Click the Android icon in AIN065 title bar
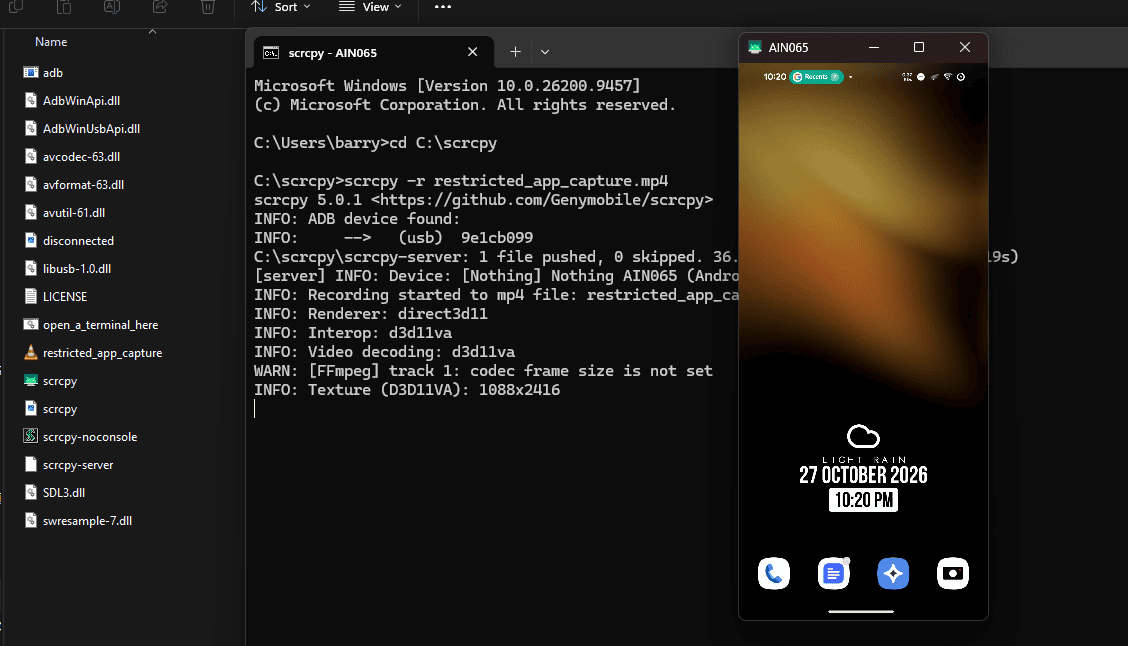Image resolution: width=1128 pixels, height=646 pixels. (755, 47)
